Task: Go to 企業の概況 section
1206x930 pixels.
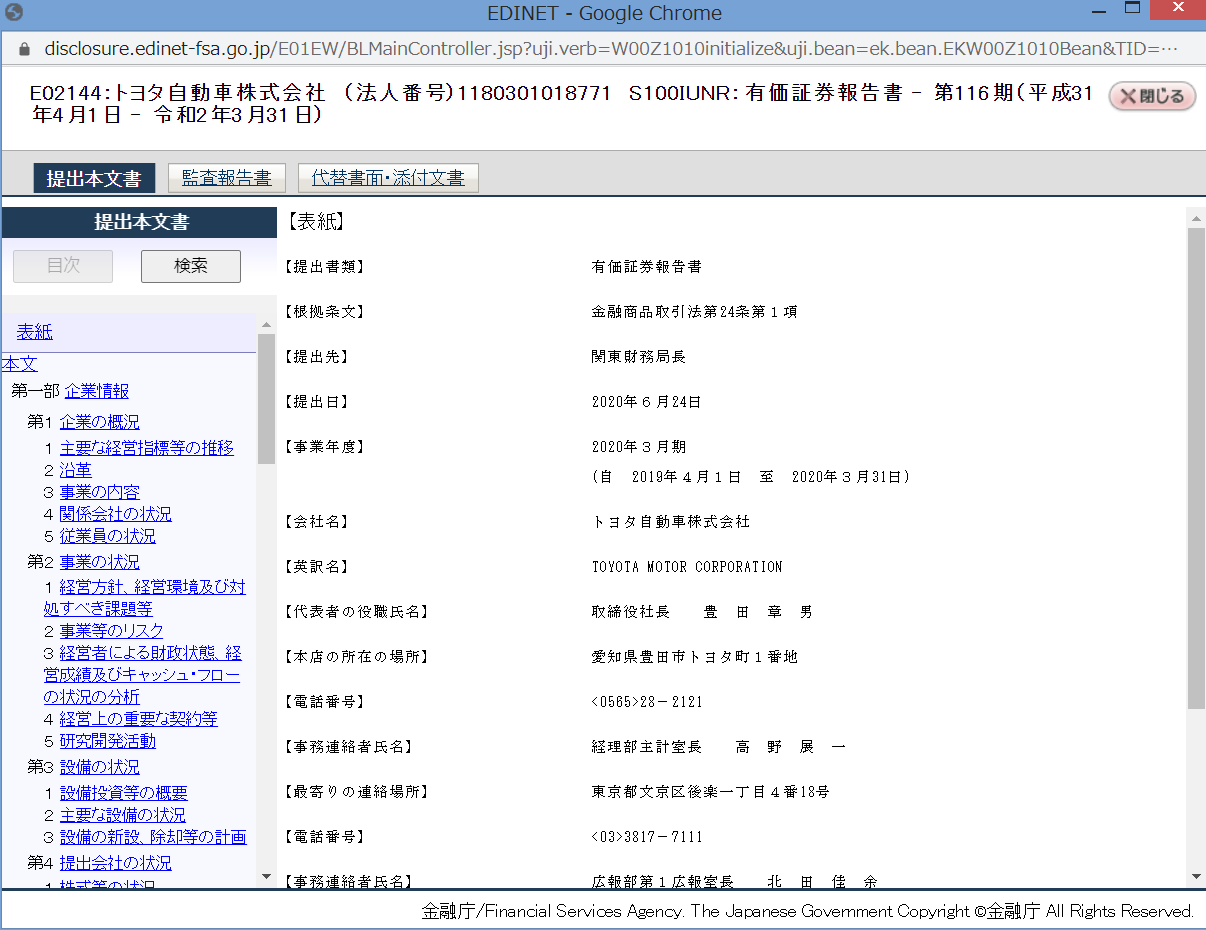Action: (x=100, y=422)
